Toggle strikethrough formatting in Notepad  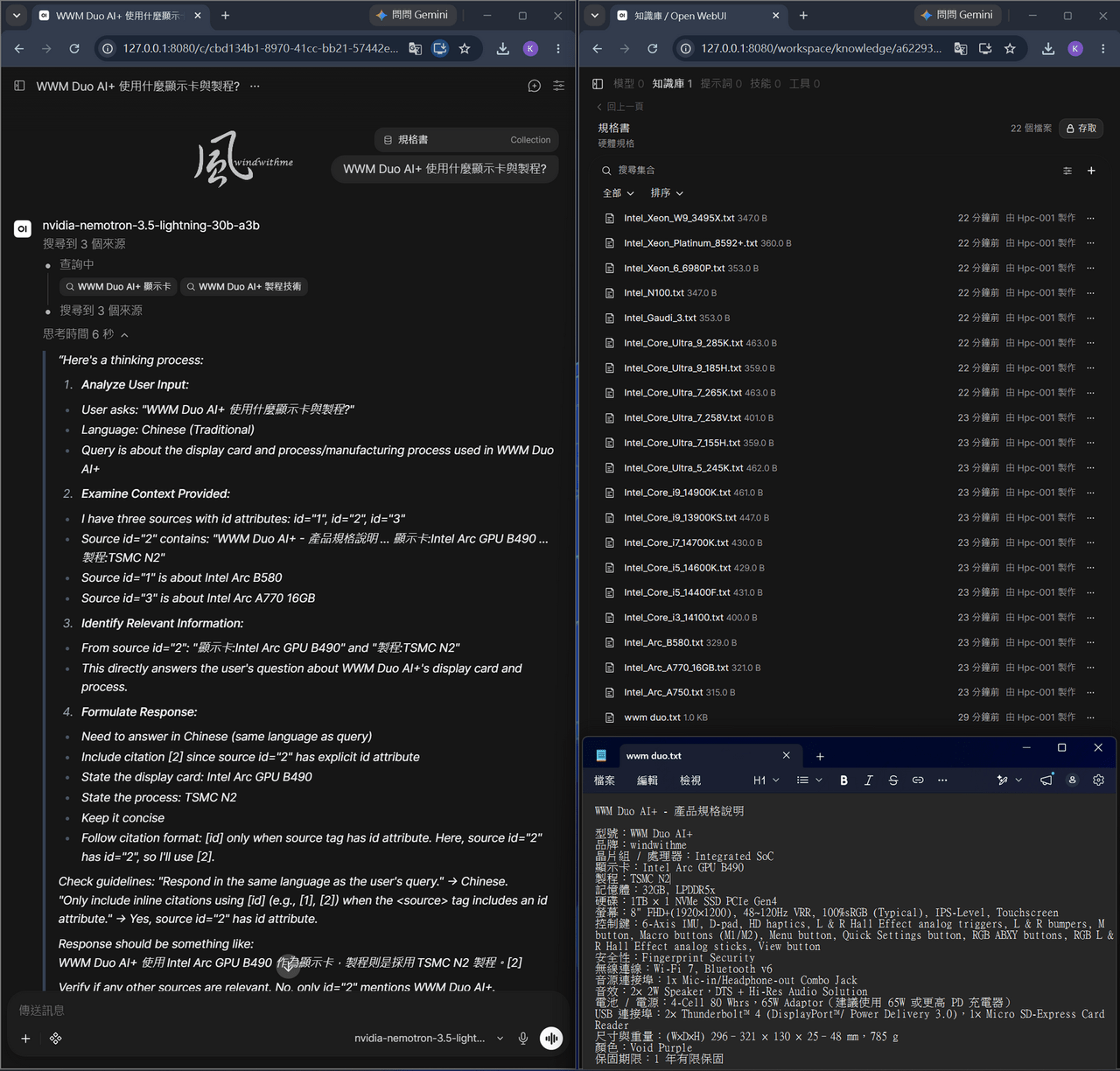(x=893, y=780)
